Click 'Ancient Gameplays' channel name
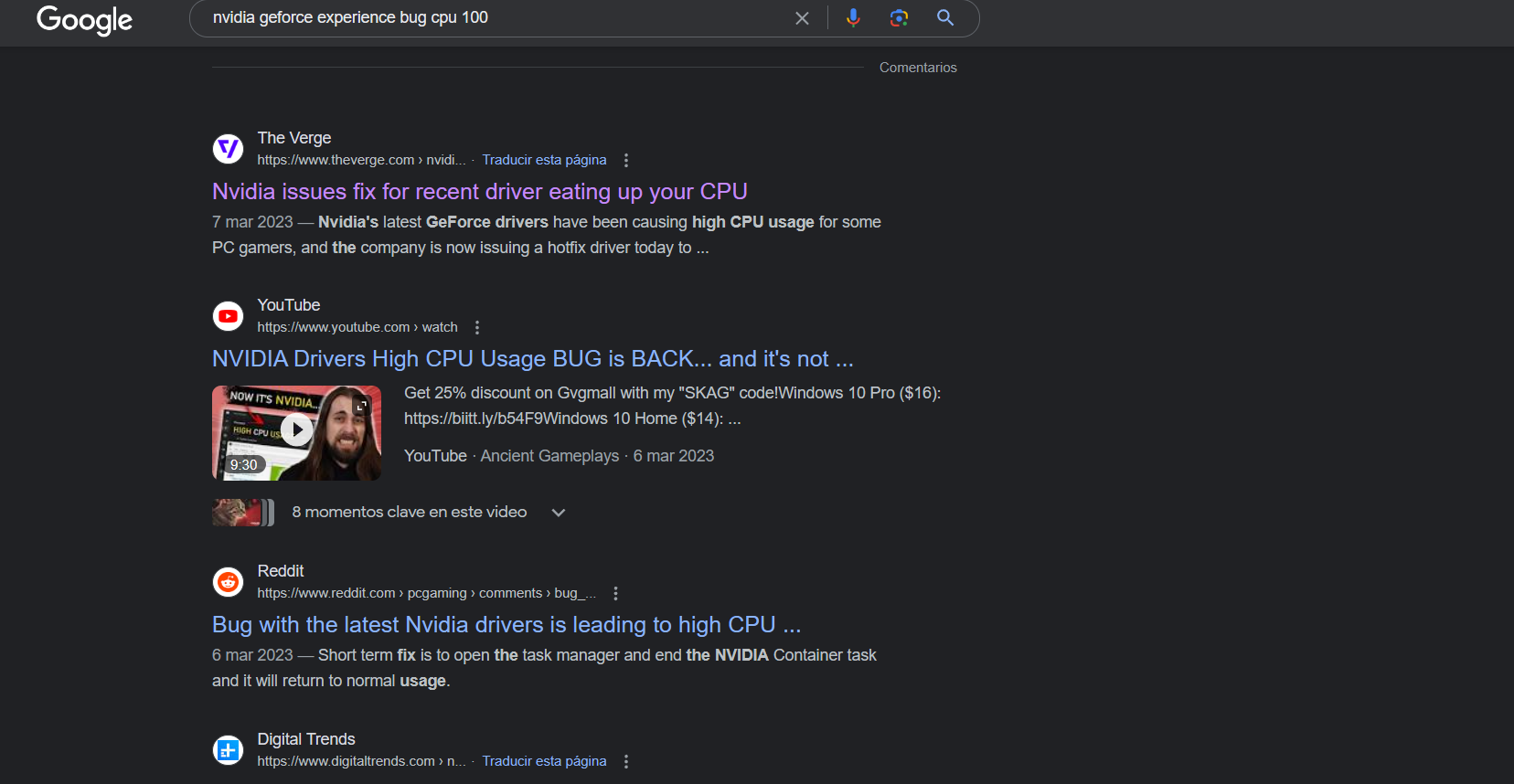The image size is (1514, 784). point(549,456)
